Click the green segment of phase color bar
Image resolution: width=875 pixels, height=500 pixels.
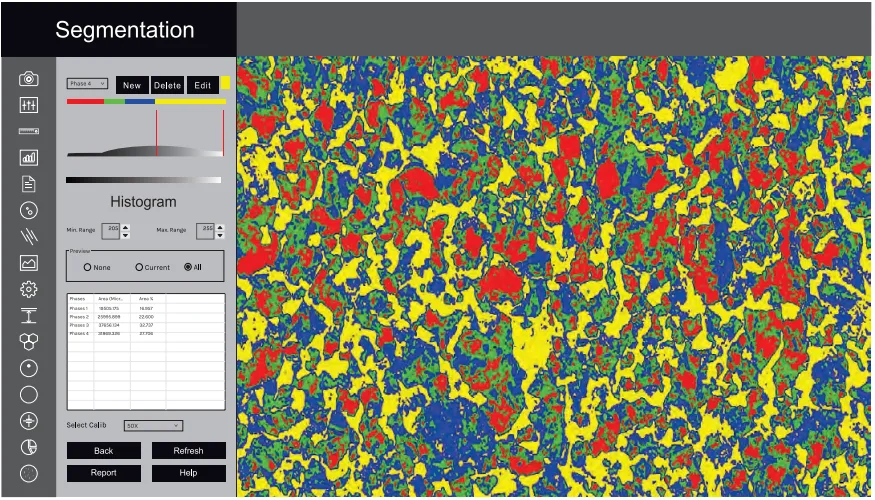click(x=114, y=102)
